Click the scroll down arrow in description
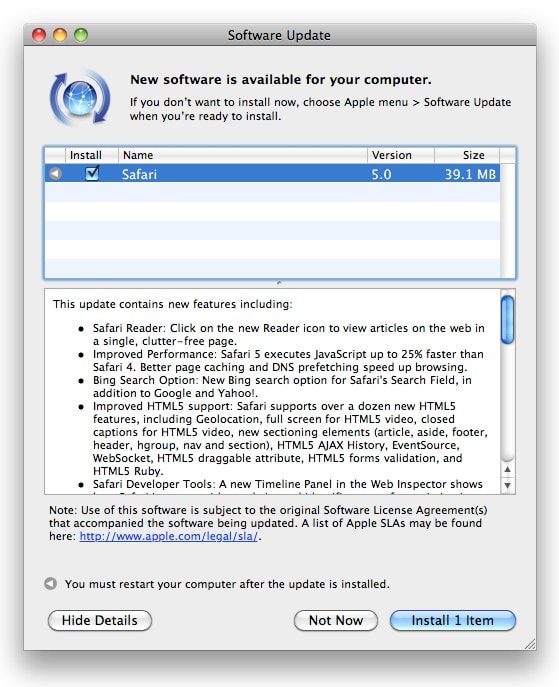559x687 pixels. pyautogui.click(x=507, y=485)
